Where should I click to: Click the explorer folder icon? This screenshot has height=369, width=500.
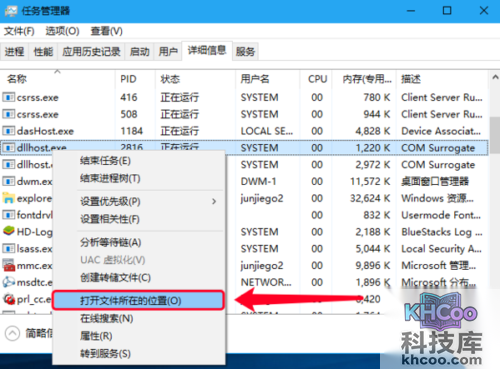coord(9,198)
